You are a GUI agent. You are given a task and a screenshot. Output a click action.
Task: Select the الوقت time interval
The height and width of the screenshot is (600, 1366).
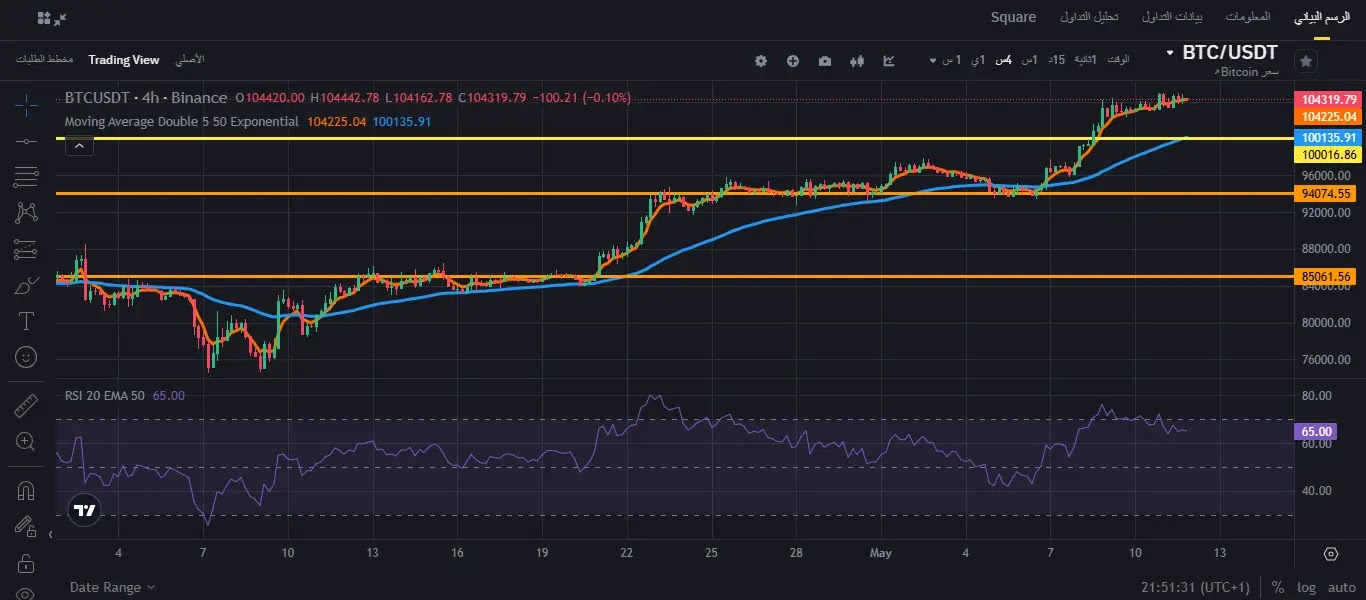[1119, 60]
